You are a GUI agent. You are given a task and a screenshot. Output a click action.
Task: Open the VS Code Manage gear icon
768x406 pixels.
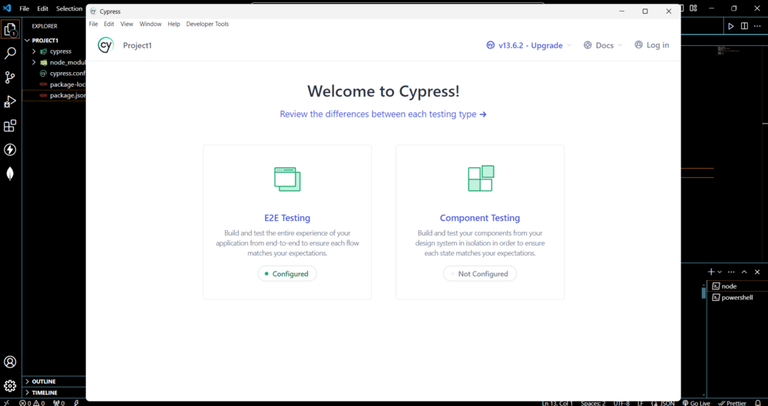click(x=10, y=386)
